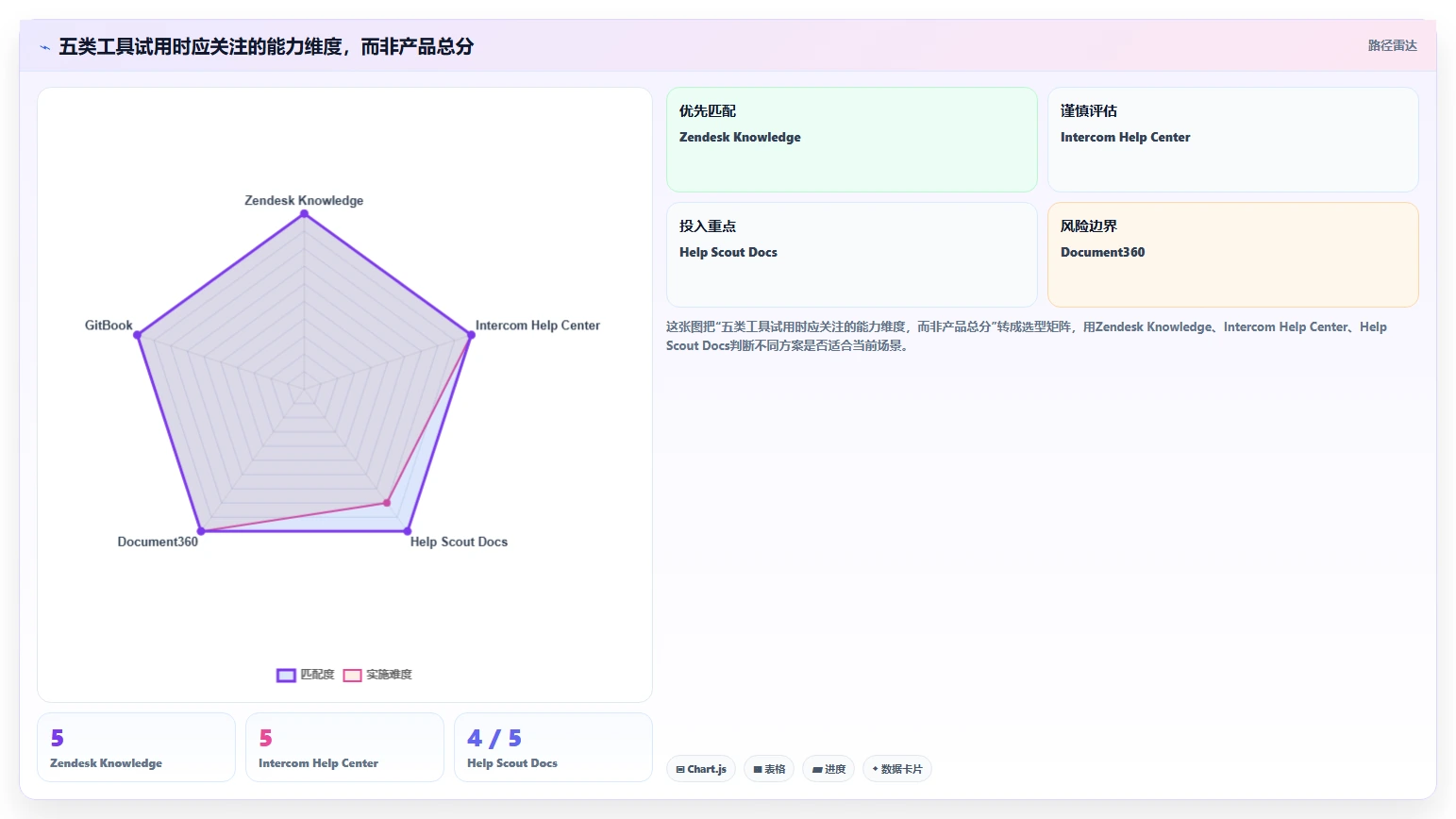1456x819 pixels.
Task: Click the Help Scout Docs 4 / 5 card
Action: click(x=553, y=747)
